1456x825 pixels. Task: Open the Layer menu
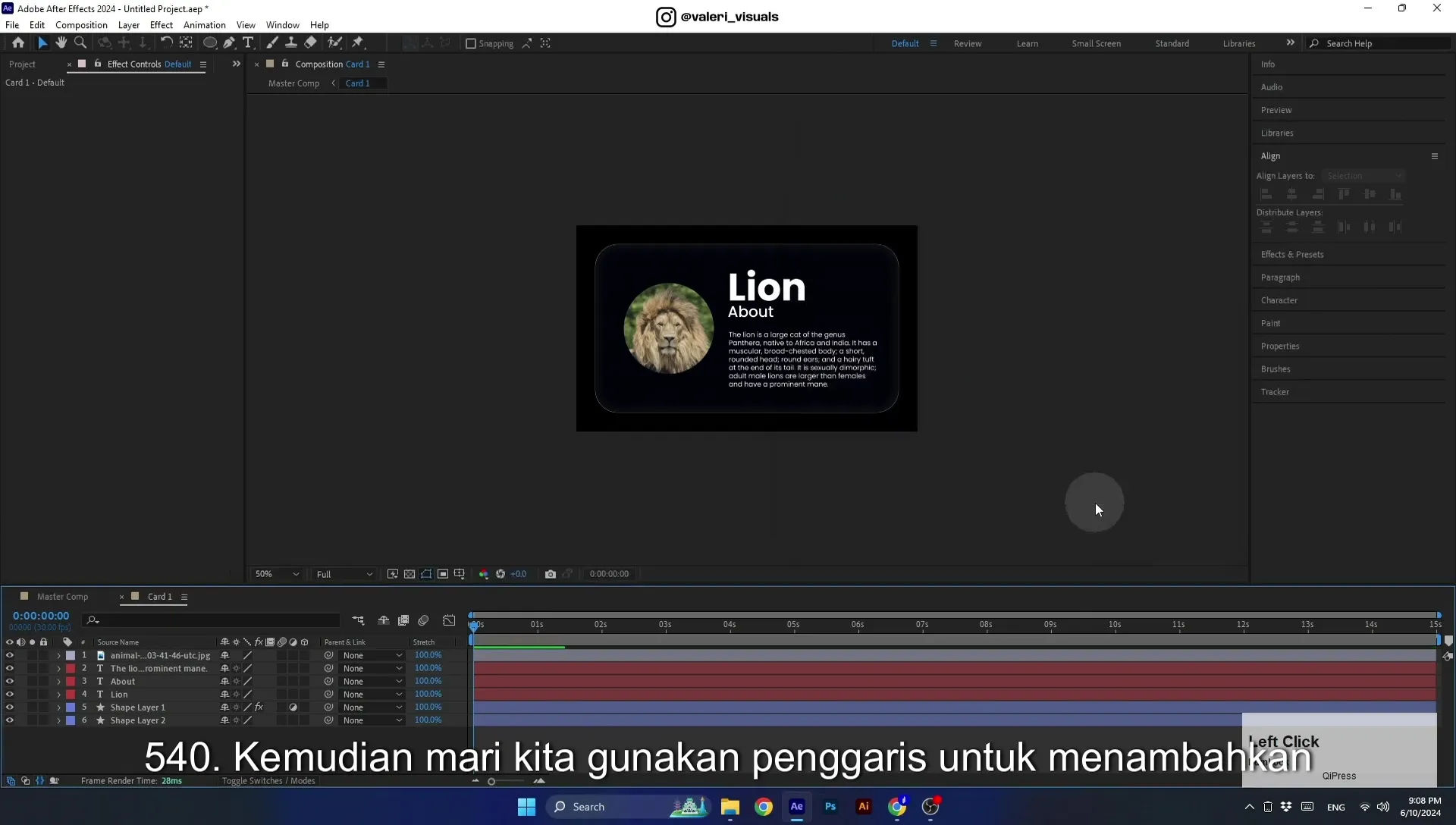click(x=129, y=25)
